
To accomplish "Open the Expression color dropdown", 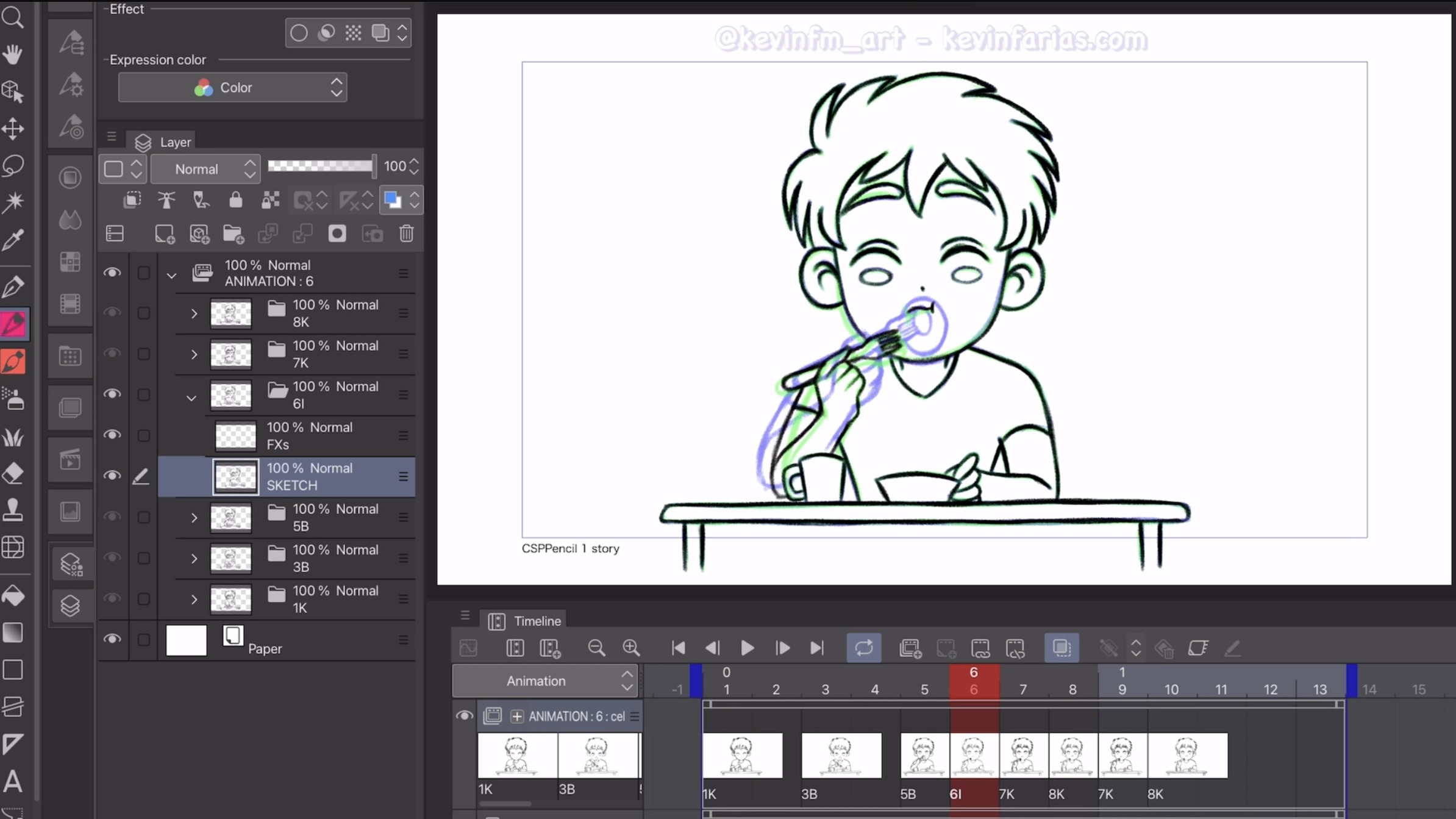I will (232, 88).
